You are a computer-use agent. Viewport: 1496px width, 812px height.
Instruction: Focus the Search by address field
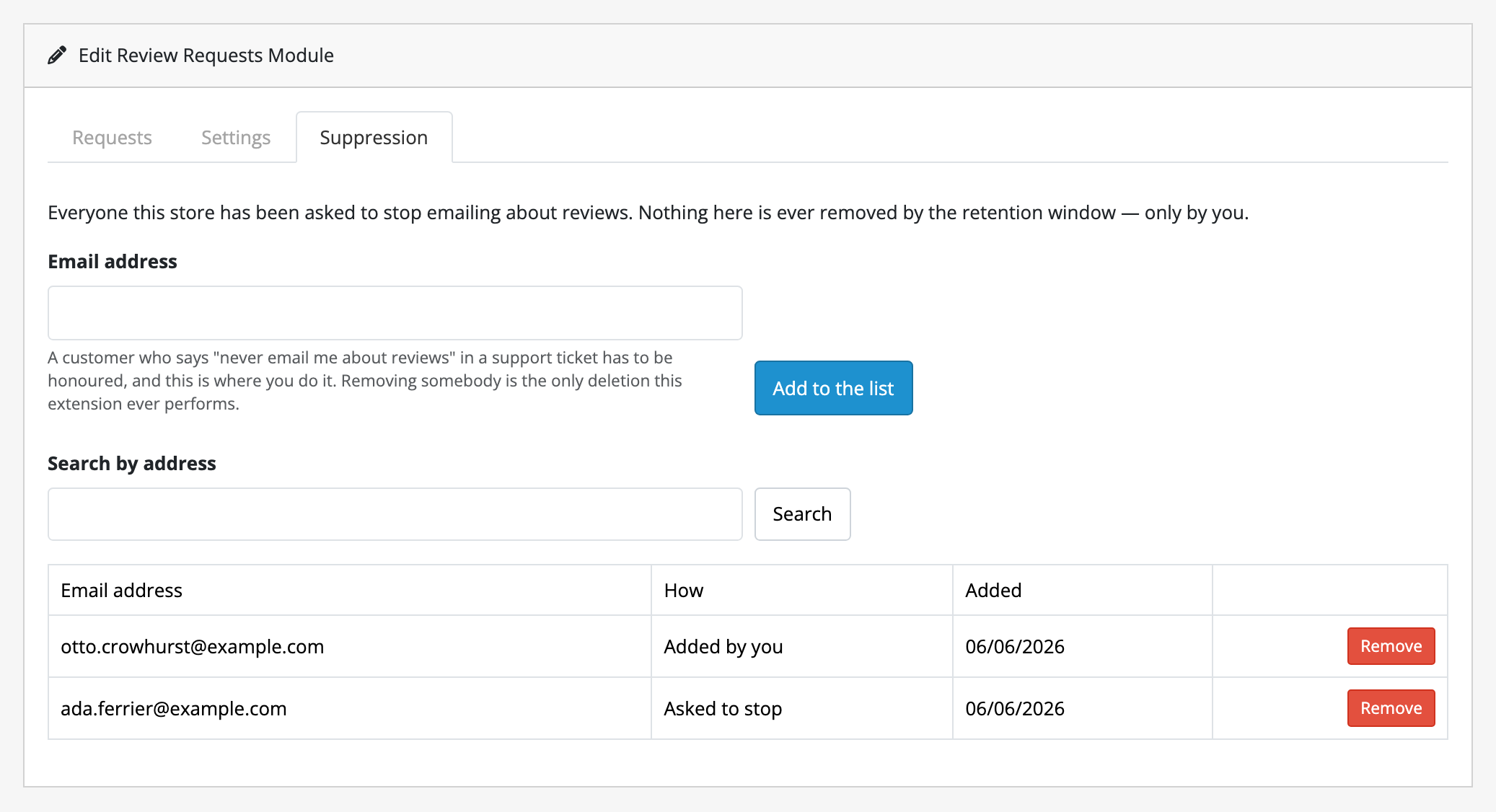coord(395,514)
